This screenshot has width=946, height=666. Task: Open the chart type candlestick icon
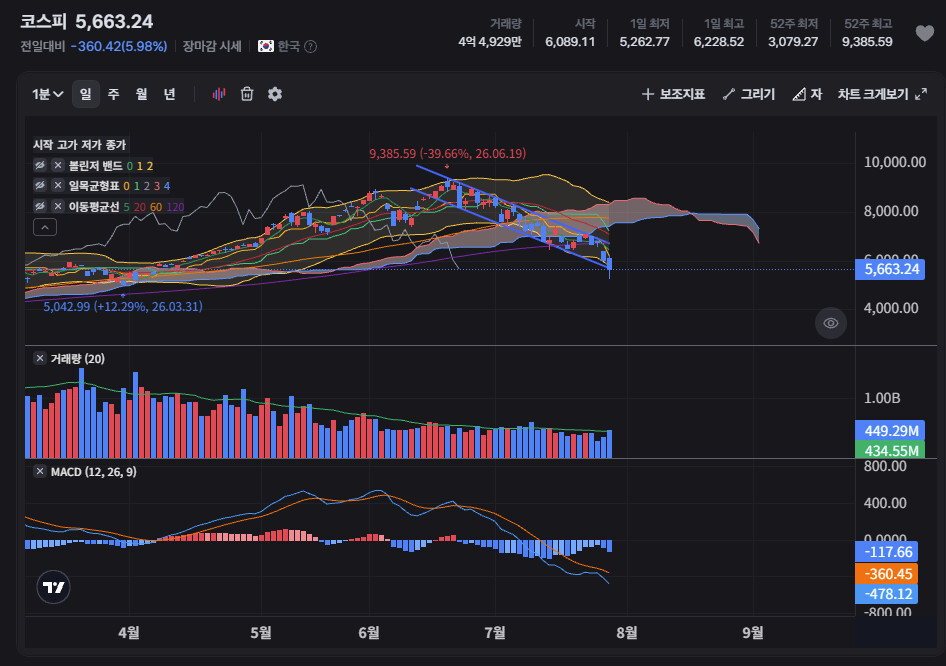[219, 94]
